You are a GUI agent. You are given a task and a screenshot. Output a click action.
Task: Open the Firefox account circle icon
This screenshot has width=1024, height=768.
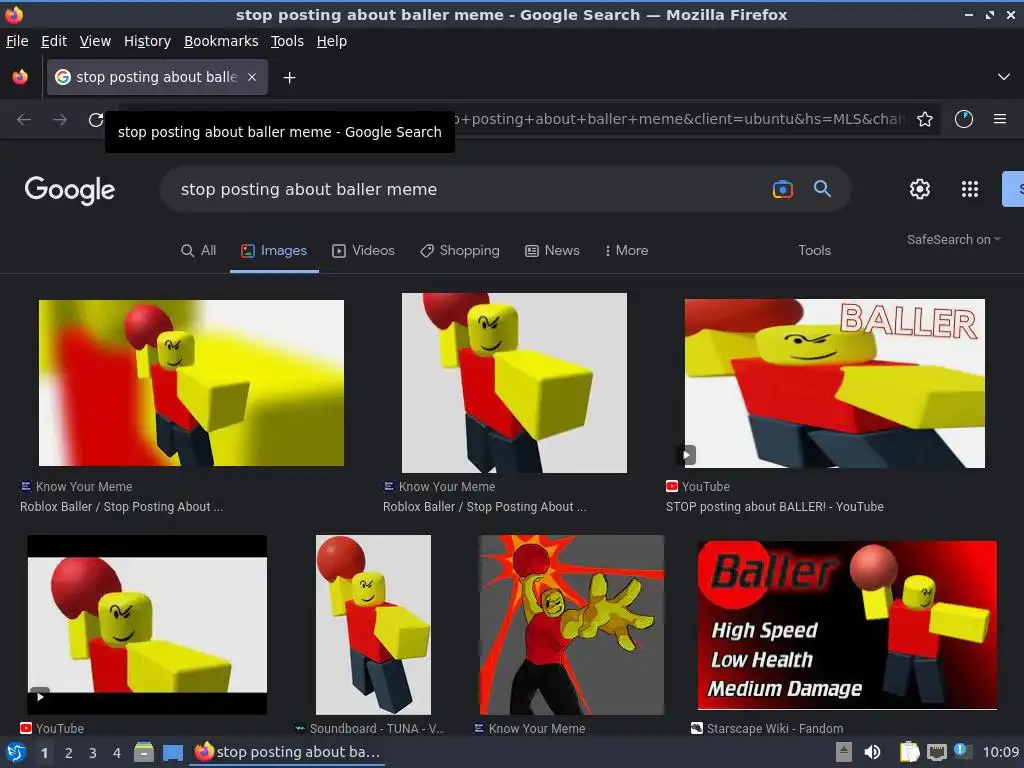tap(964, 120)
